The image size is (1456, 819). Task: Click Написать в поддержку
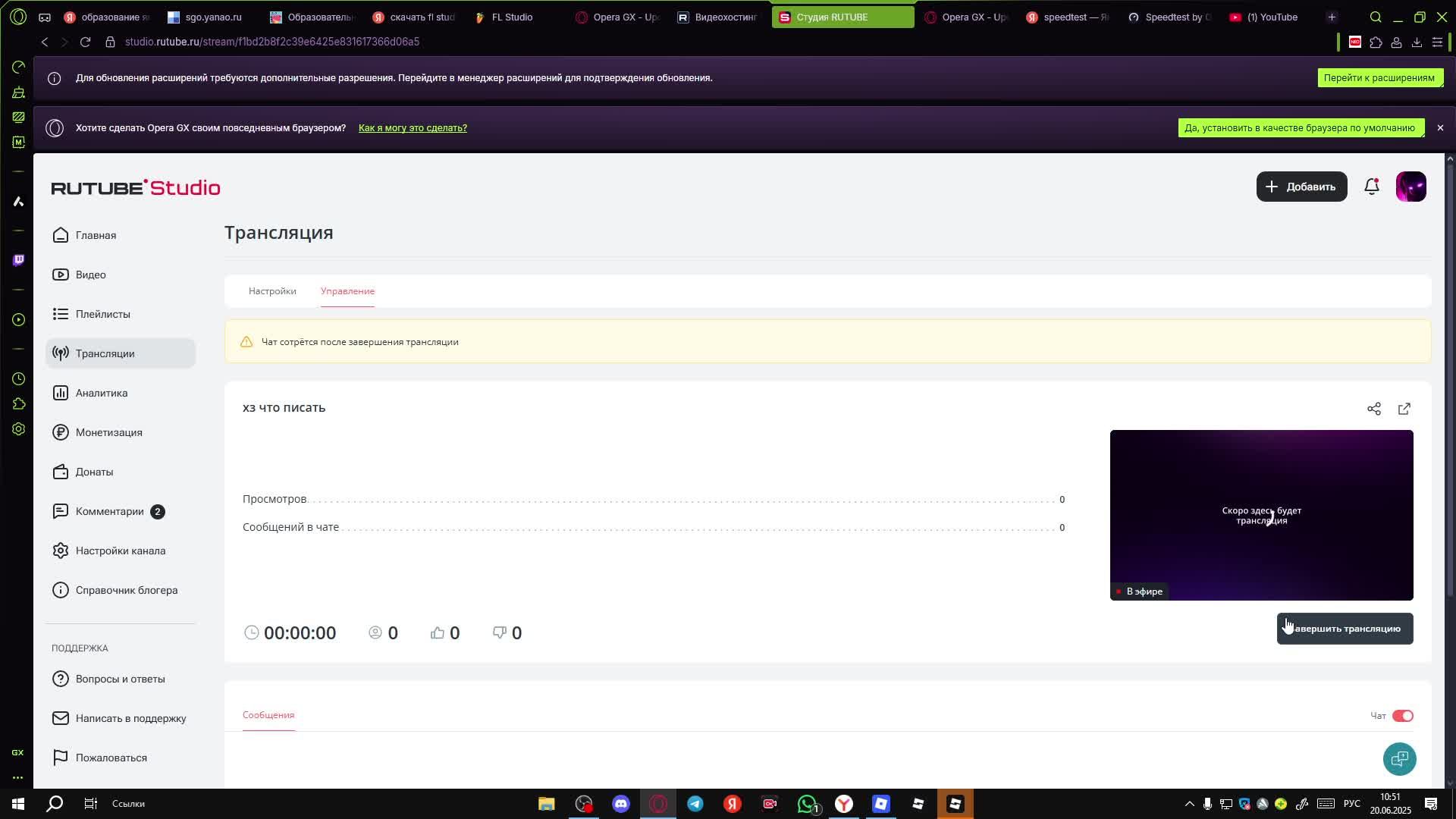120,718
